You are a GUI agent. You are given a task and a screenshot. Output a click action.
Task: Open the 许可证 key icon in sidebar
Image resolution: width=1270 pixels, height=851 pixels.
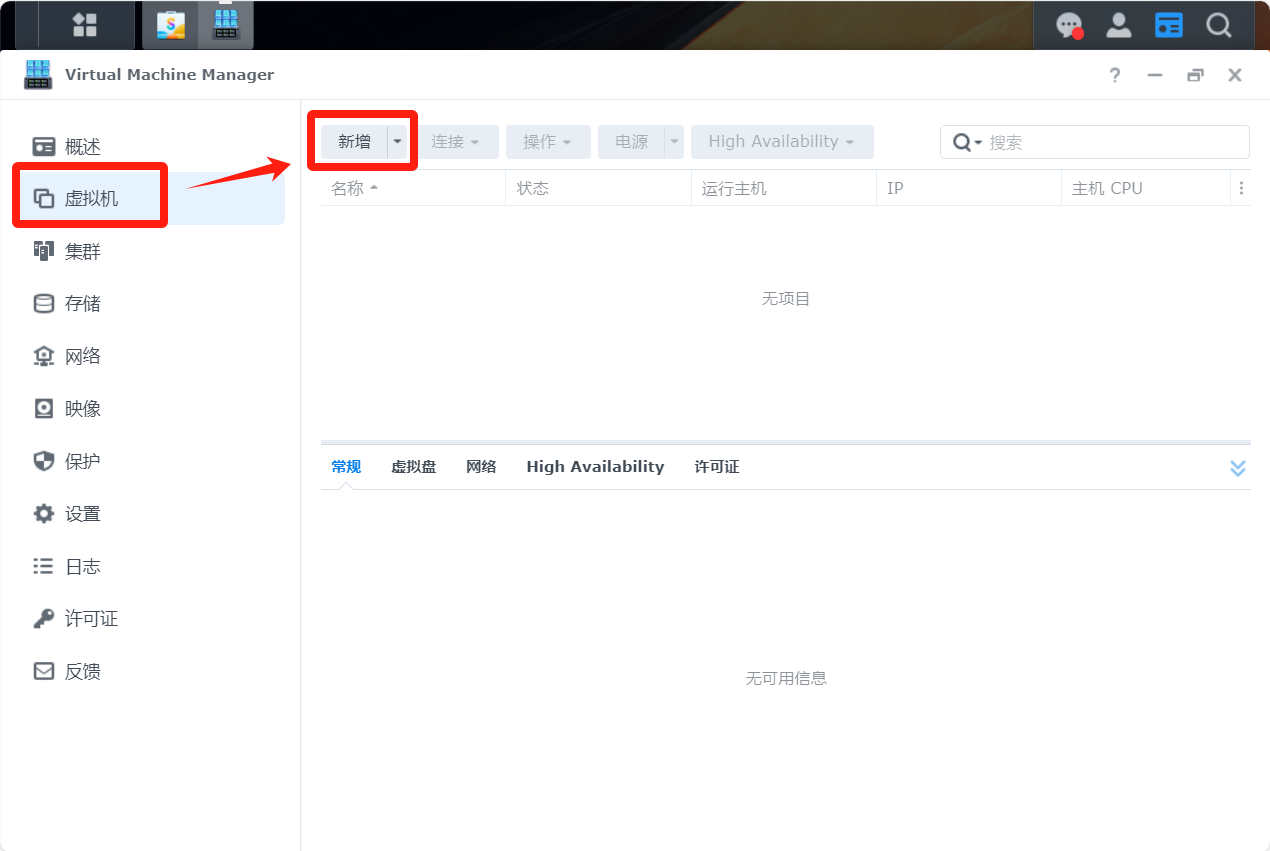pos(44,619)
